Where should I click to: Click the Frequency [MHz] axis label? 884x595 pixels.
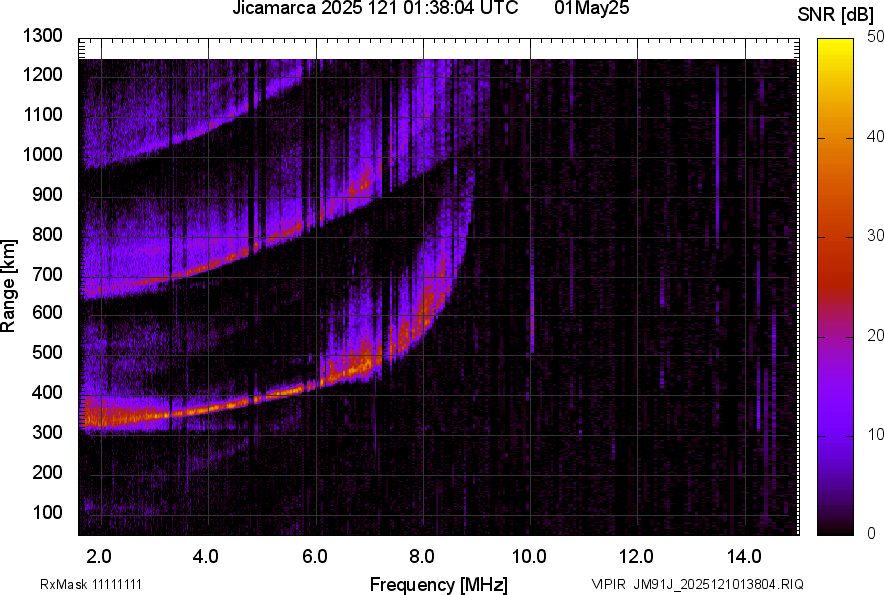coord(439,584)
